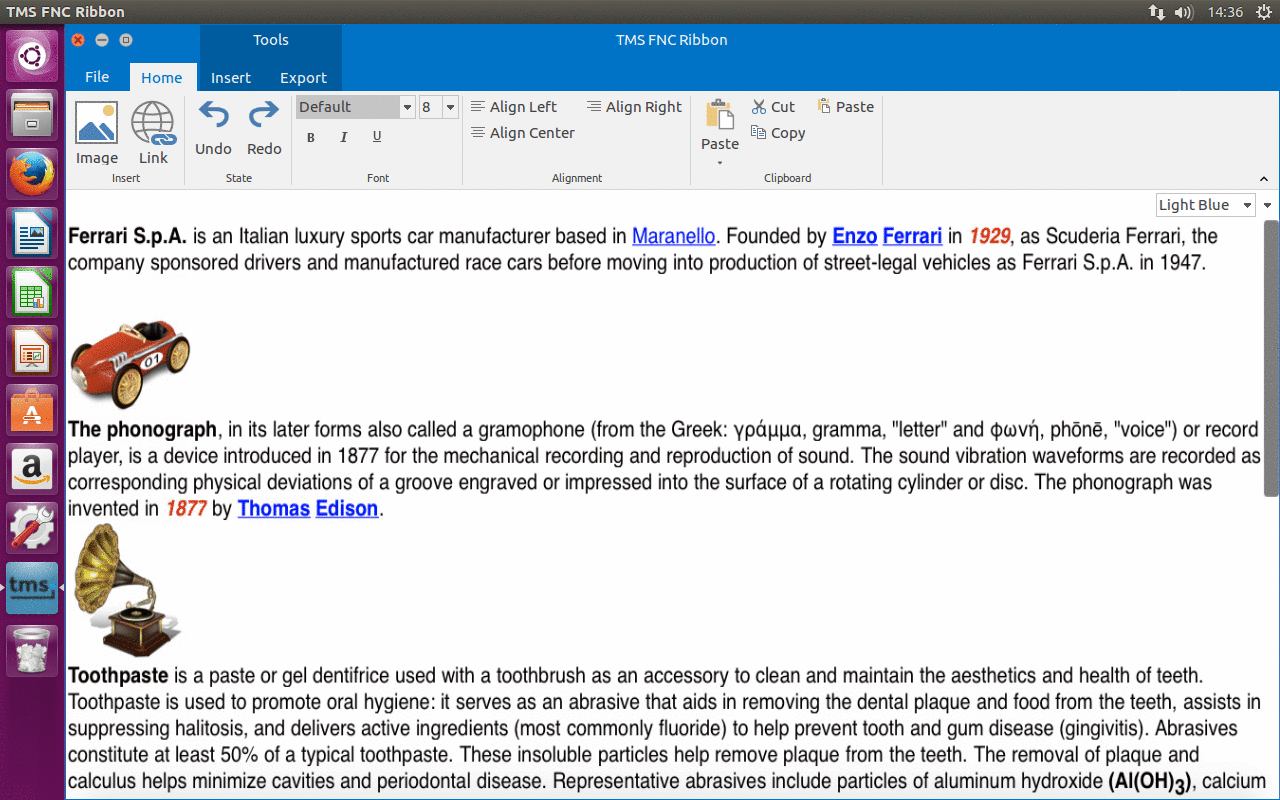Switch to the Export ribbon tab

pyautogui.click(x=303, y=77)
